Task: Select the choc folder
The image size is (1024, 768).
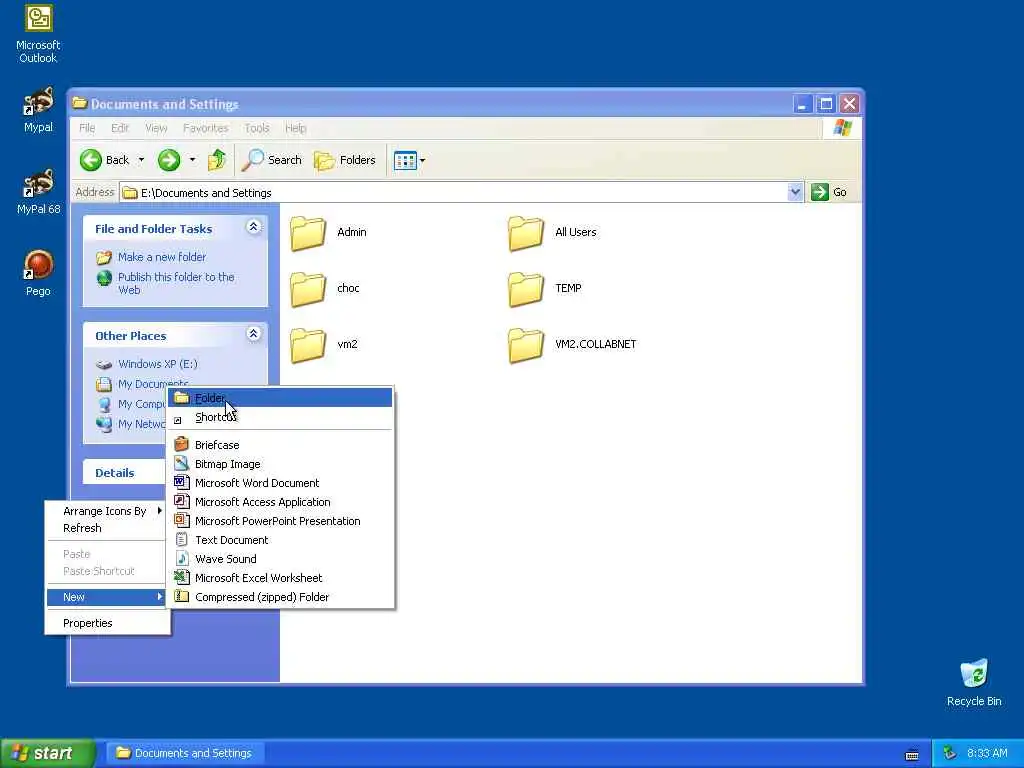Action: pyautogui.click(x=325, y=289)
